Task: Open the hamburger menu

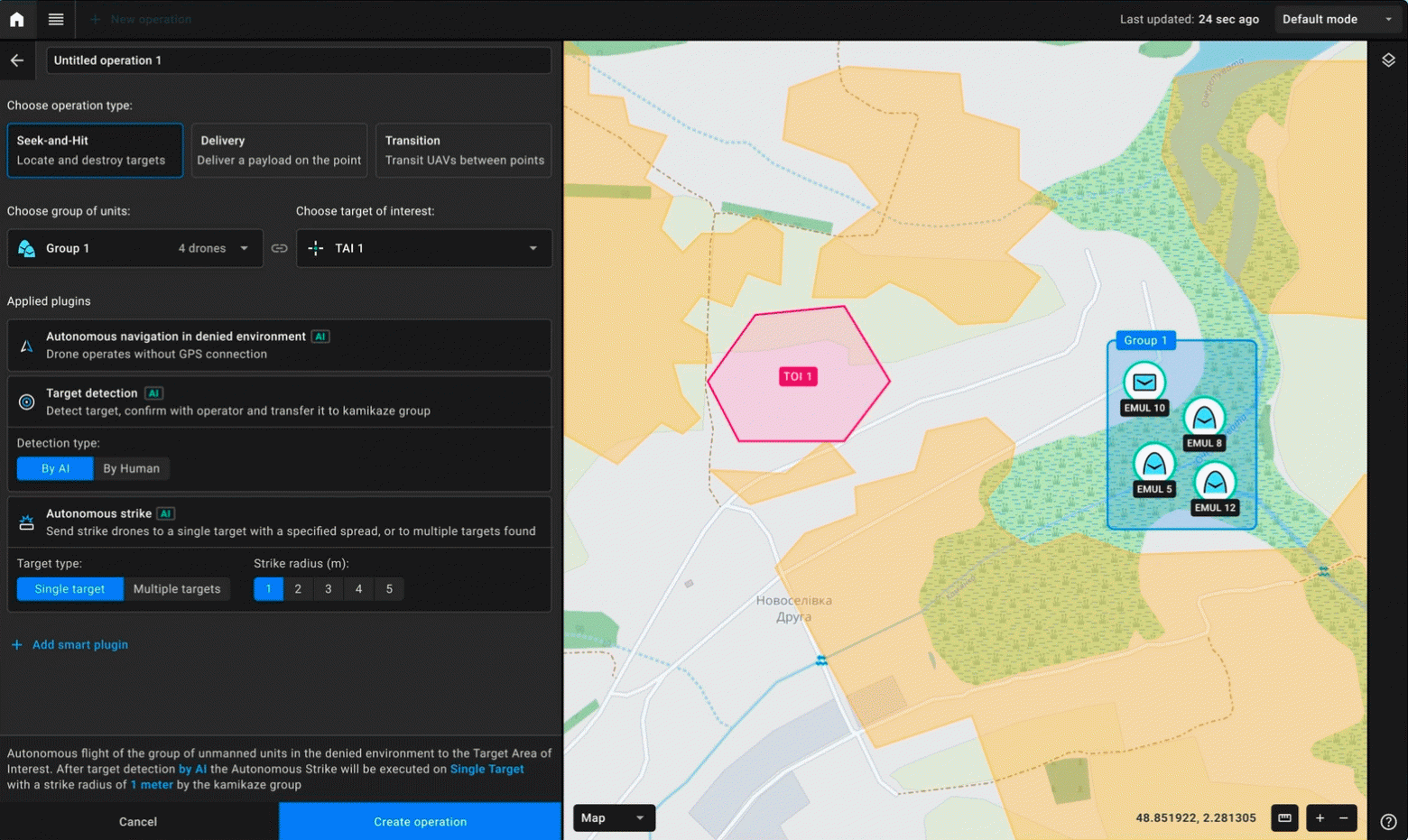Action: (56, 19)
